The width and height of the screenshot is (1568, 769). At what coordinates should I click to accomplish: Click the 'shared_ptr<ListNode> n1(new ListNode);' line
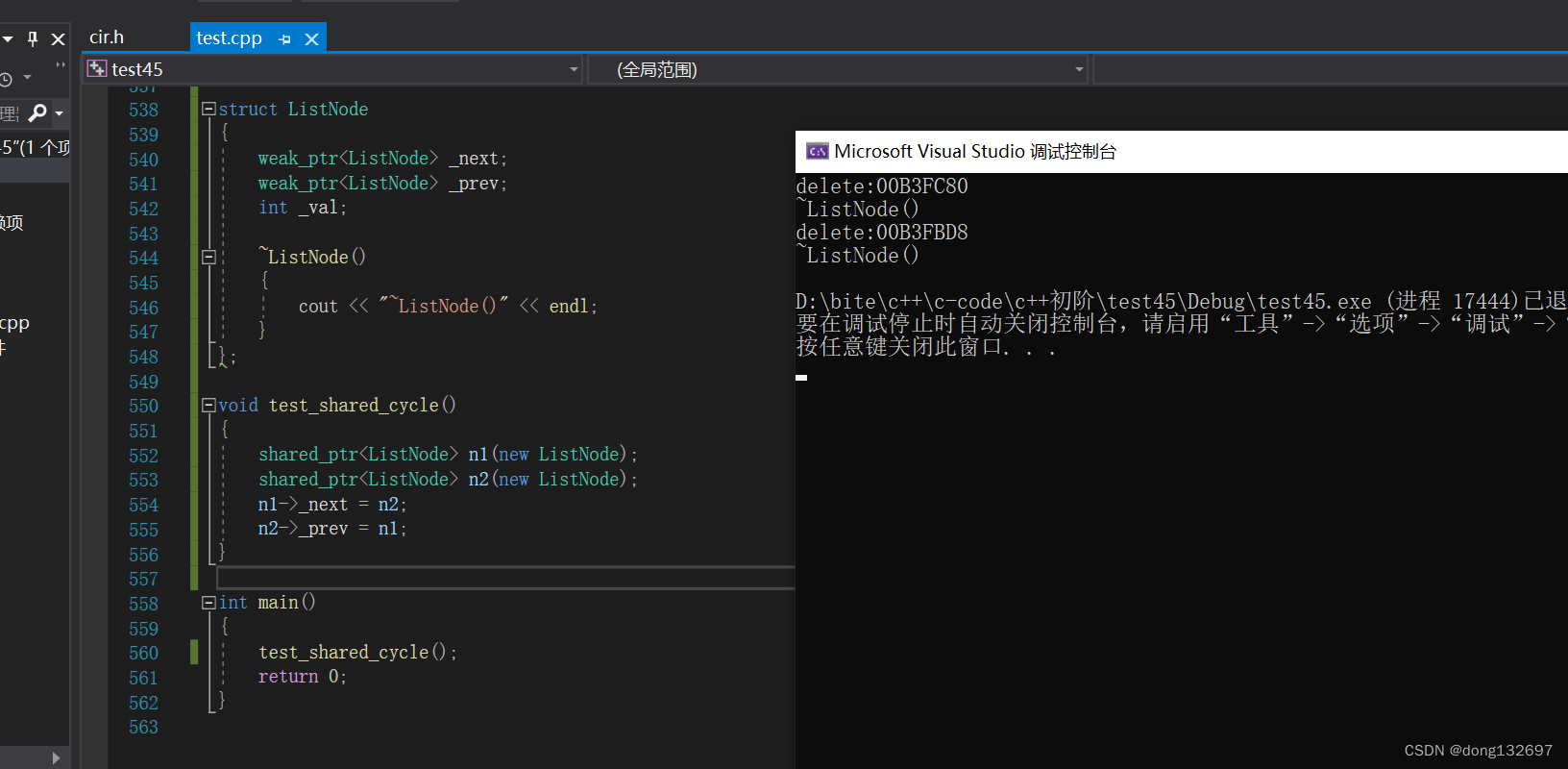pos(448,454)
